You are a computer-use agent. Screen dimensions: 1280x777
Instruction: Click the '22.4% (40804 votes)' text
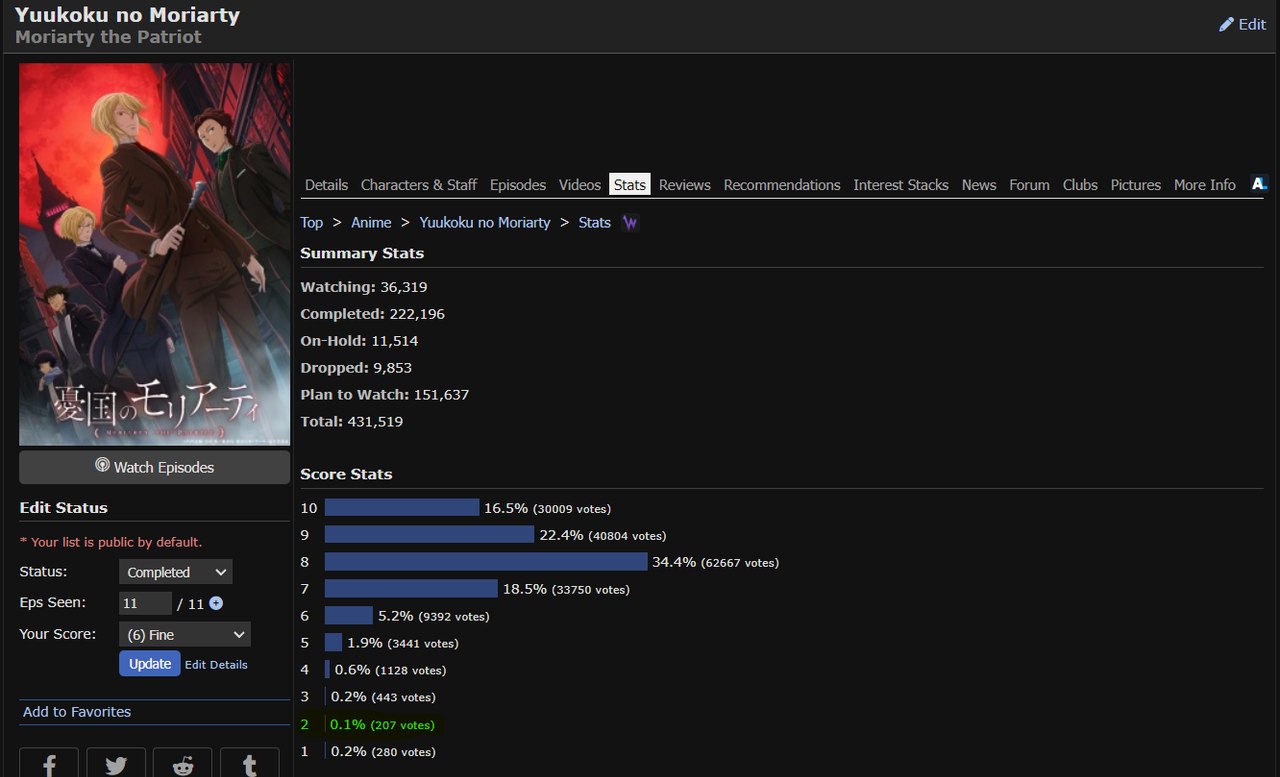(x=603, y=535)
